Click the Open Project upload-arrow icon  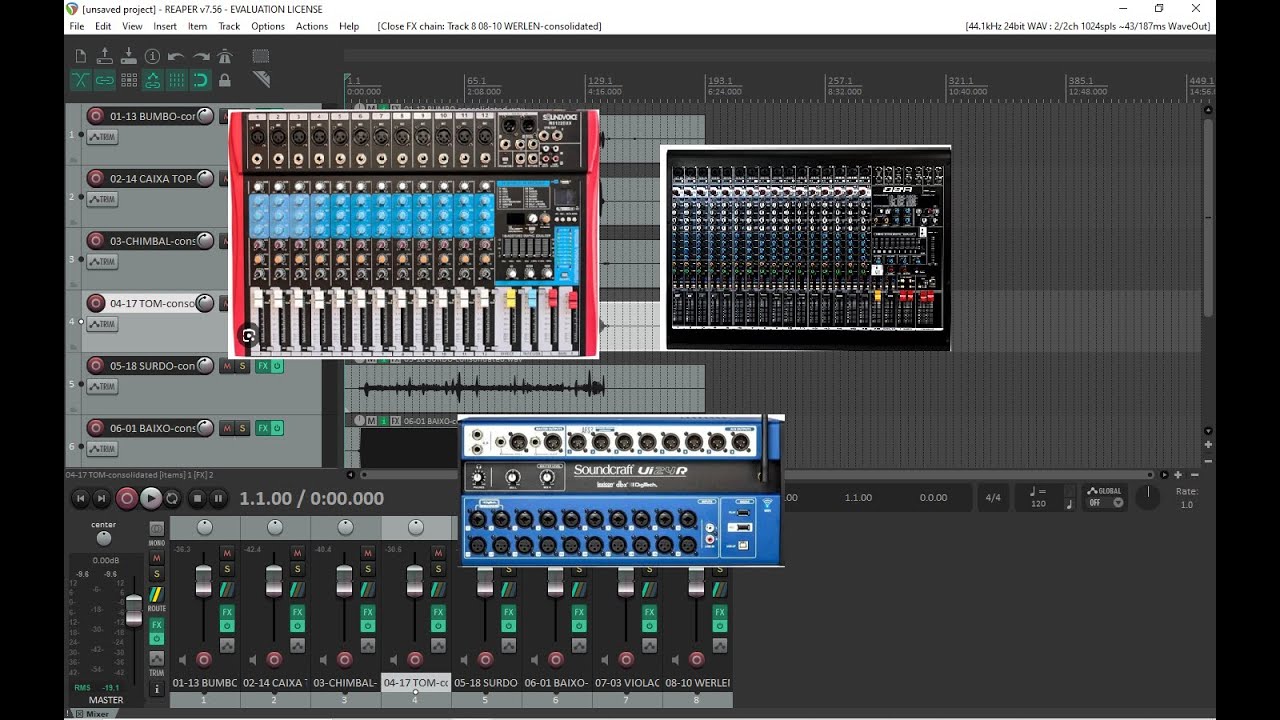[105, 56]
